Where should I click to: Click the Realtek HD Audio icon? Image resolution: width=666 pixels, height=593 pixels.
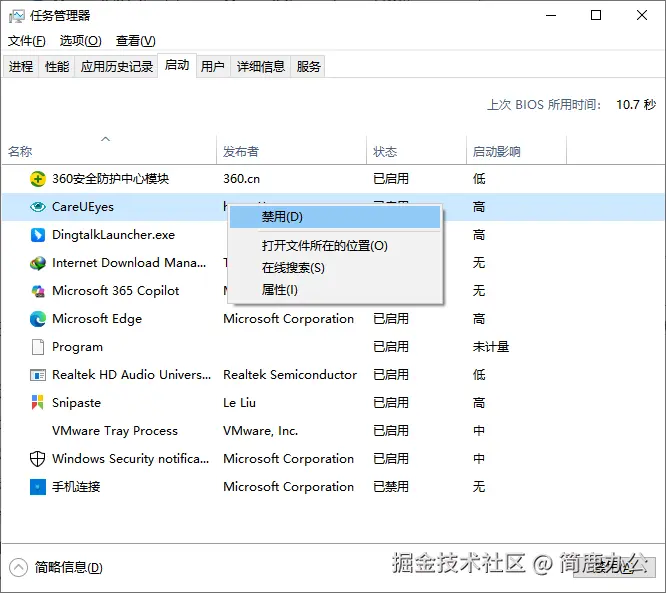pyautogui.click(x=38, y=375)
